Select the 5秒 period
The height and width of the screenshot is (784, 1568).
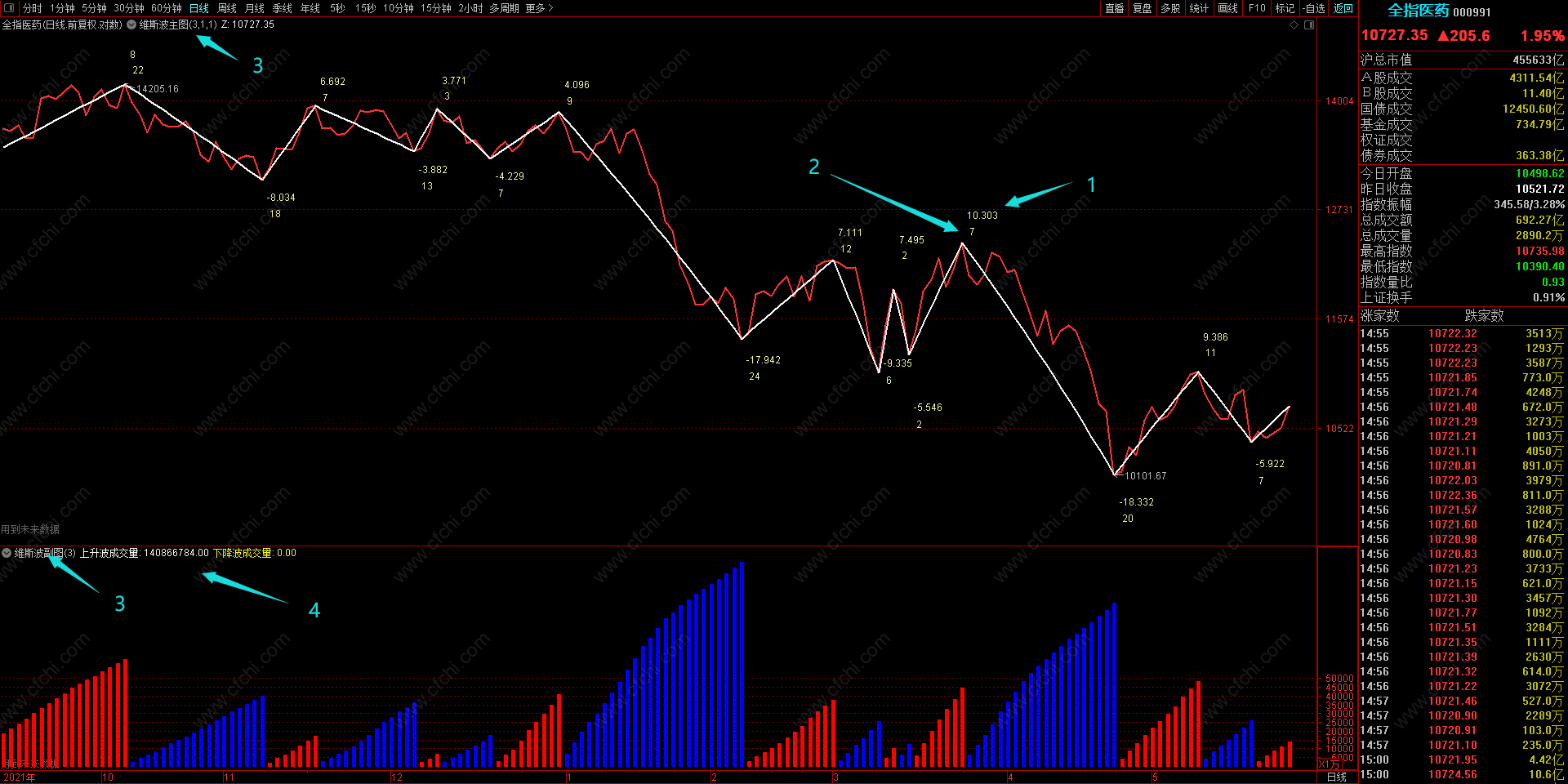click(x=337, y=8)
